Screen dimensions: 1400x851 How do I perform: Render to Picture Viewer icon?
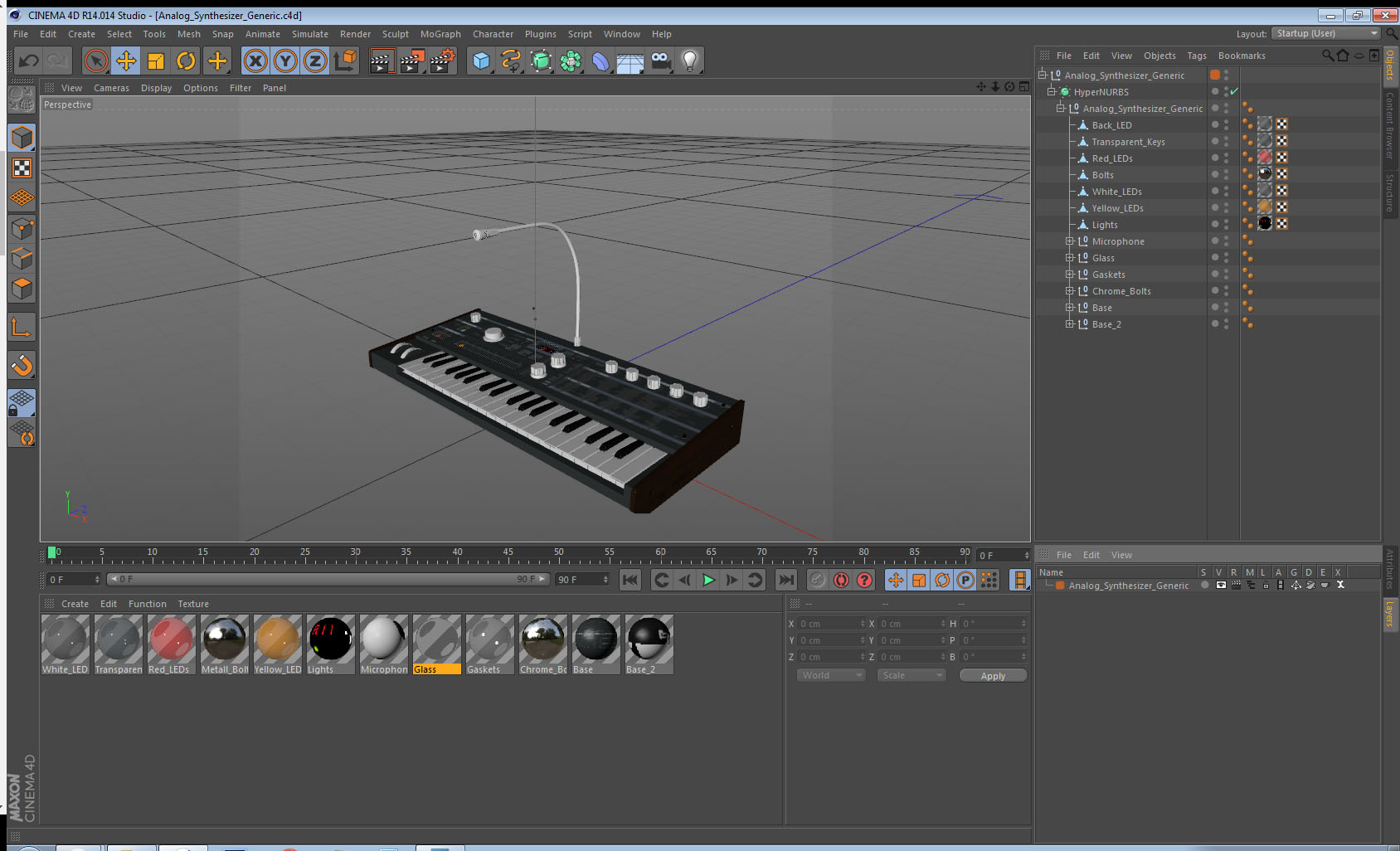[412, 61]
